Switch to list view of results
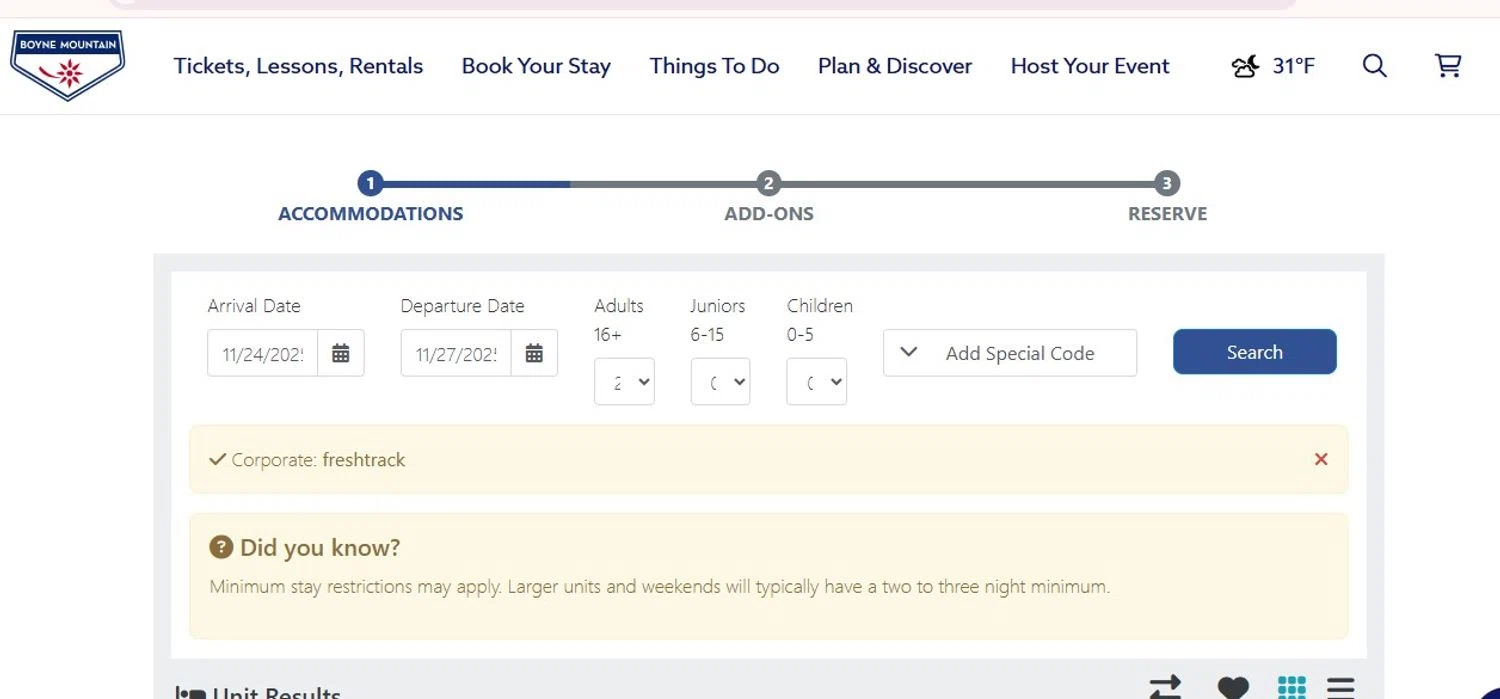Viewport: 1500px width, 699px height. (x=1341, y=688)
